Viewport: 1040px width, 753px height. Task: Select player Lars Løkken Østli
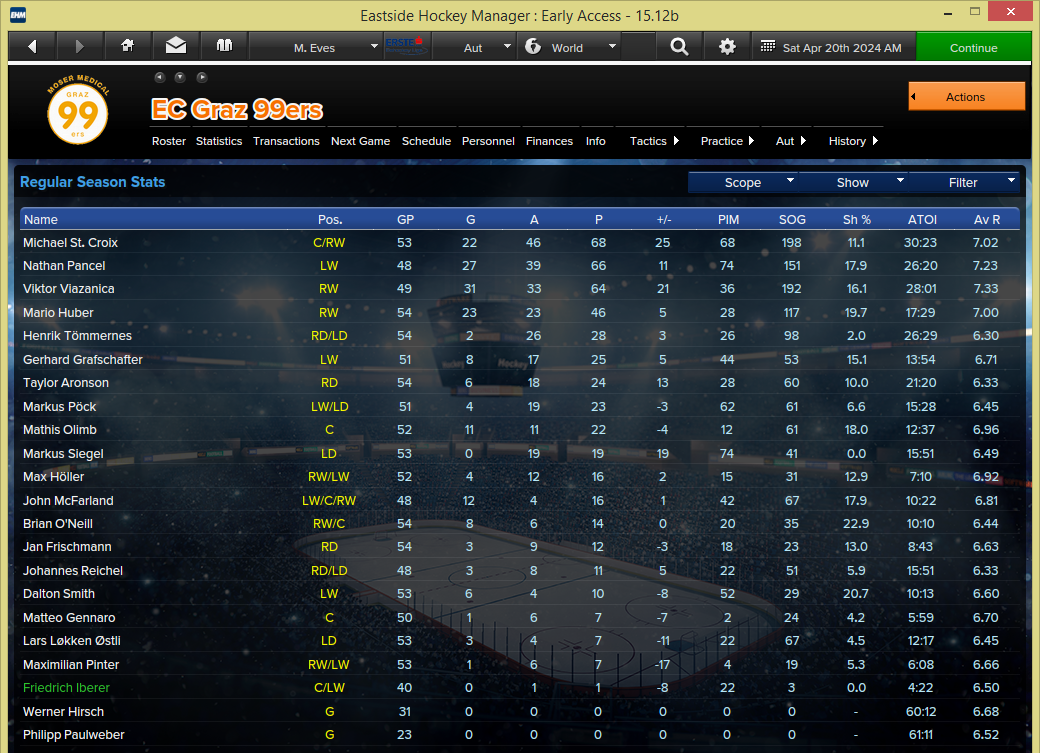[72, 641]
